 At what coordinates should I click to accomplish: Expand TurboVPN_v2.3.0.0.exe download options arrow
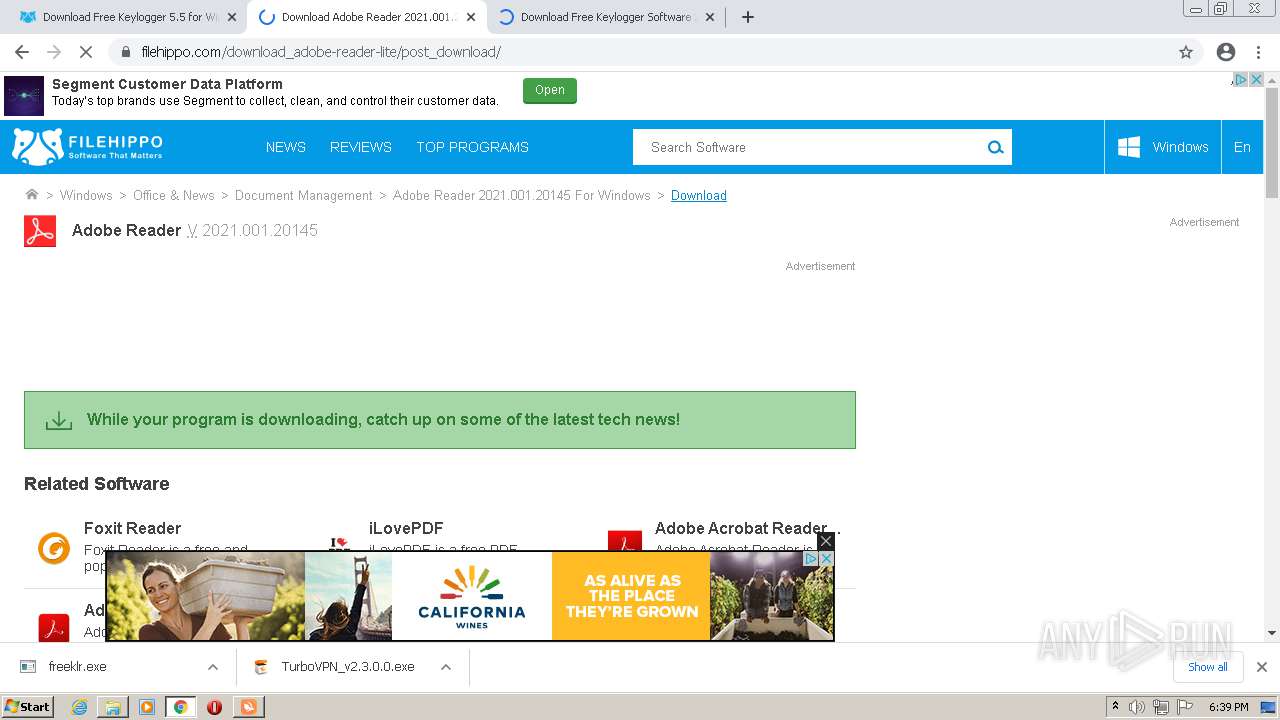[446, 667]
